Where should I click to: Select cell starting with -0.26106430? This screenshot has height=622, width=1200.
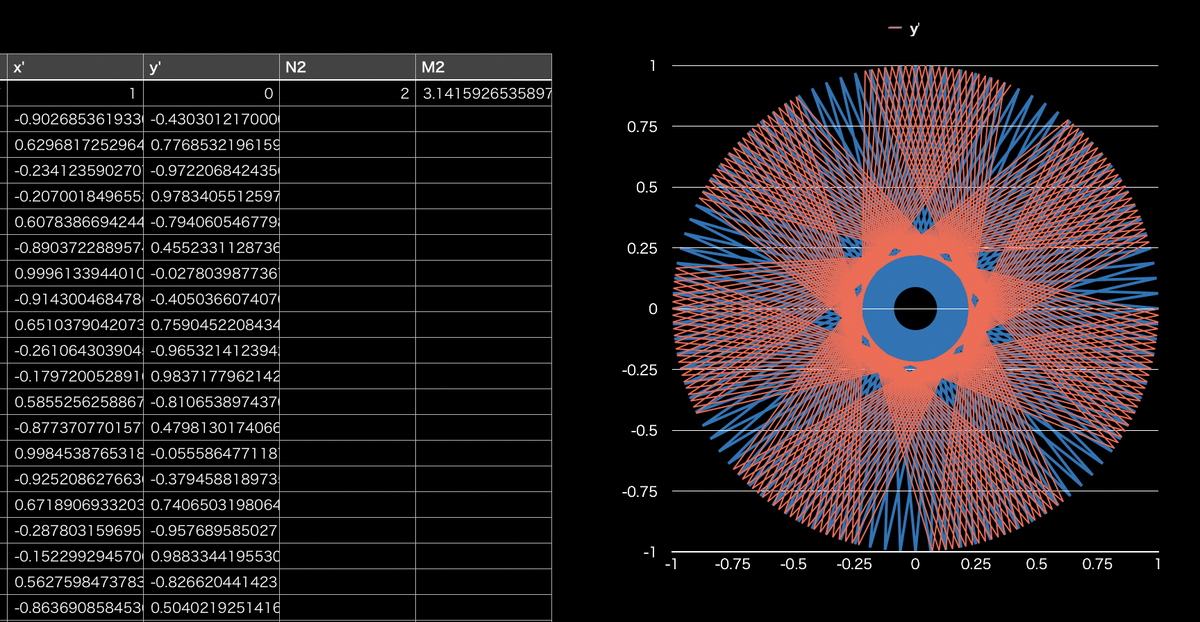pos(76,349)
